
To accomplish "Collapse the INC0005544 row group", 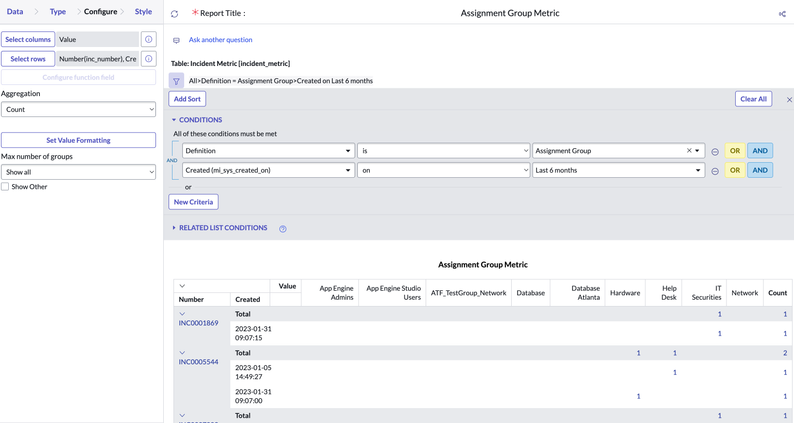I will tap(182, 353).
